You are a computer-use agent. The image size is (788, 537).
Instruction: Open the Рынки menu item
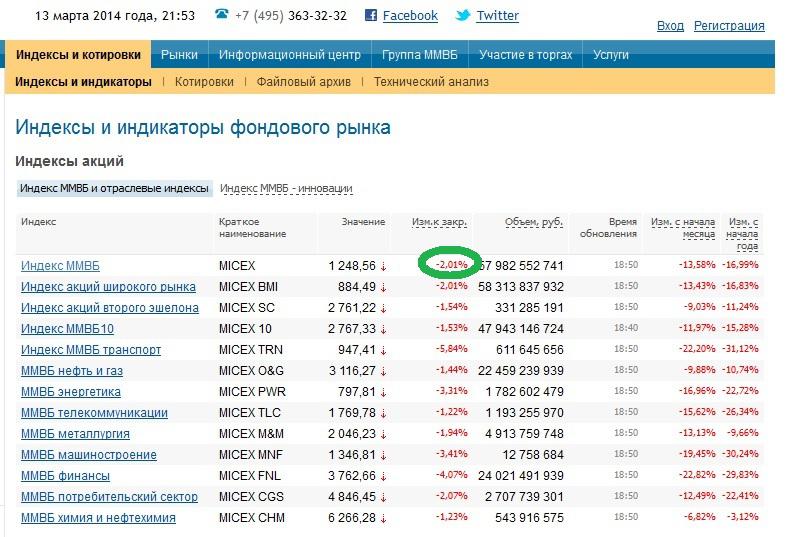click(179, 54)
